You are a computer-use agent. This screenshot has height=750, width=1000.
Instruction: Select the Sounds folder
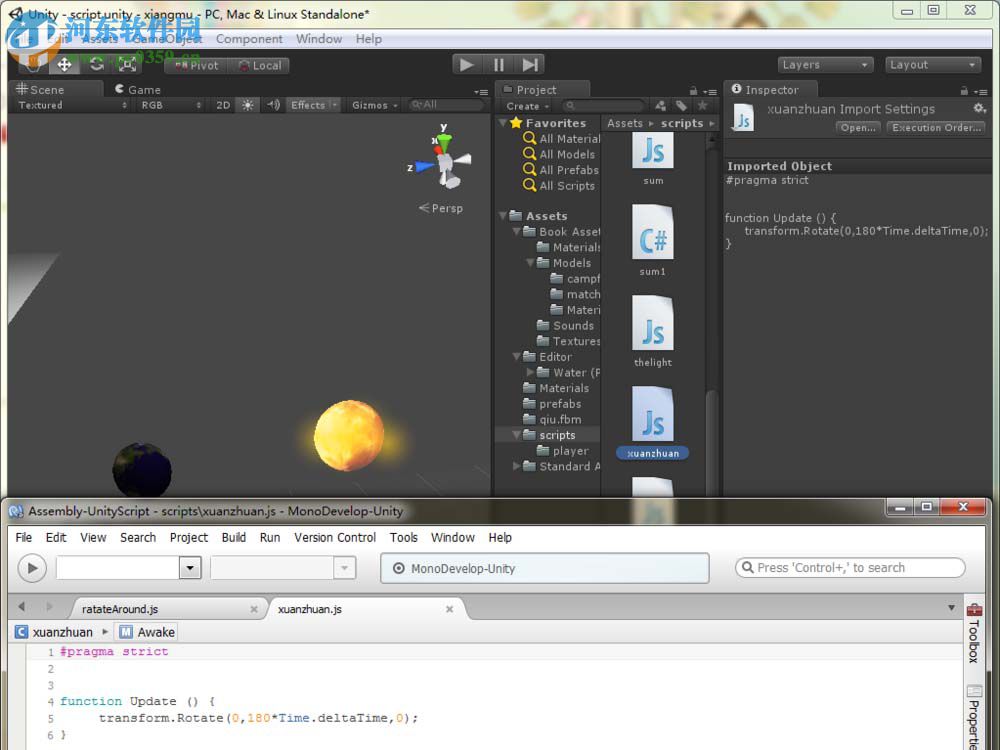coord(566,325)
